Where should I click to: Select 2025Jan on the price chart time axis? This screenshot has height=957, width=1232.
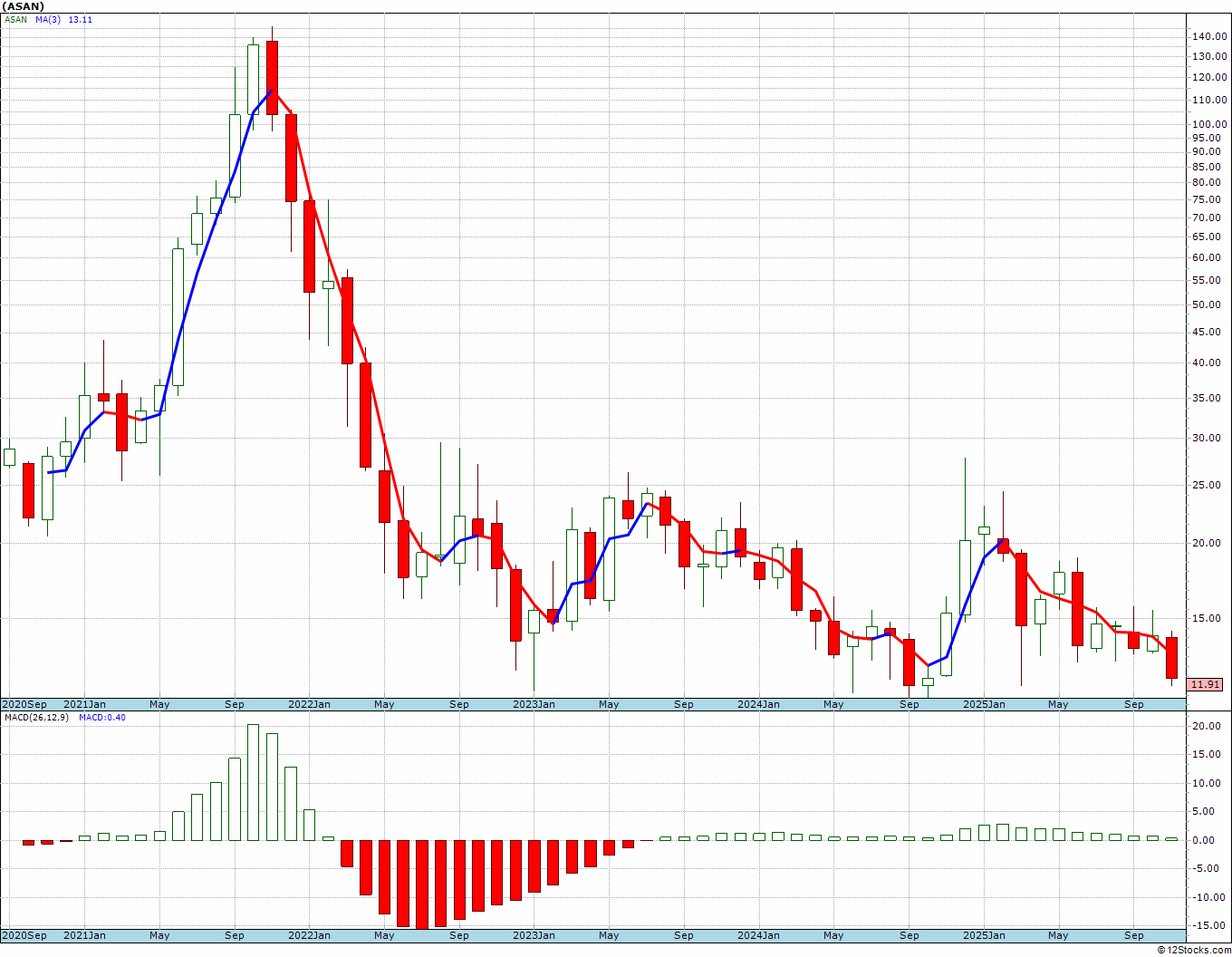point(984,704)
